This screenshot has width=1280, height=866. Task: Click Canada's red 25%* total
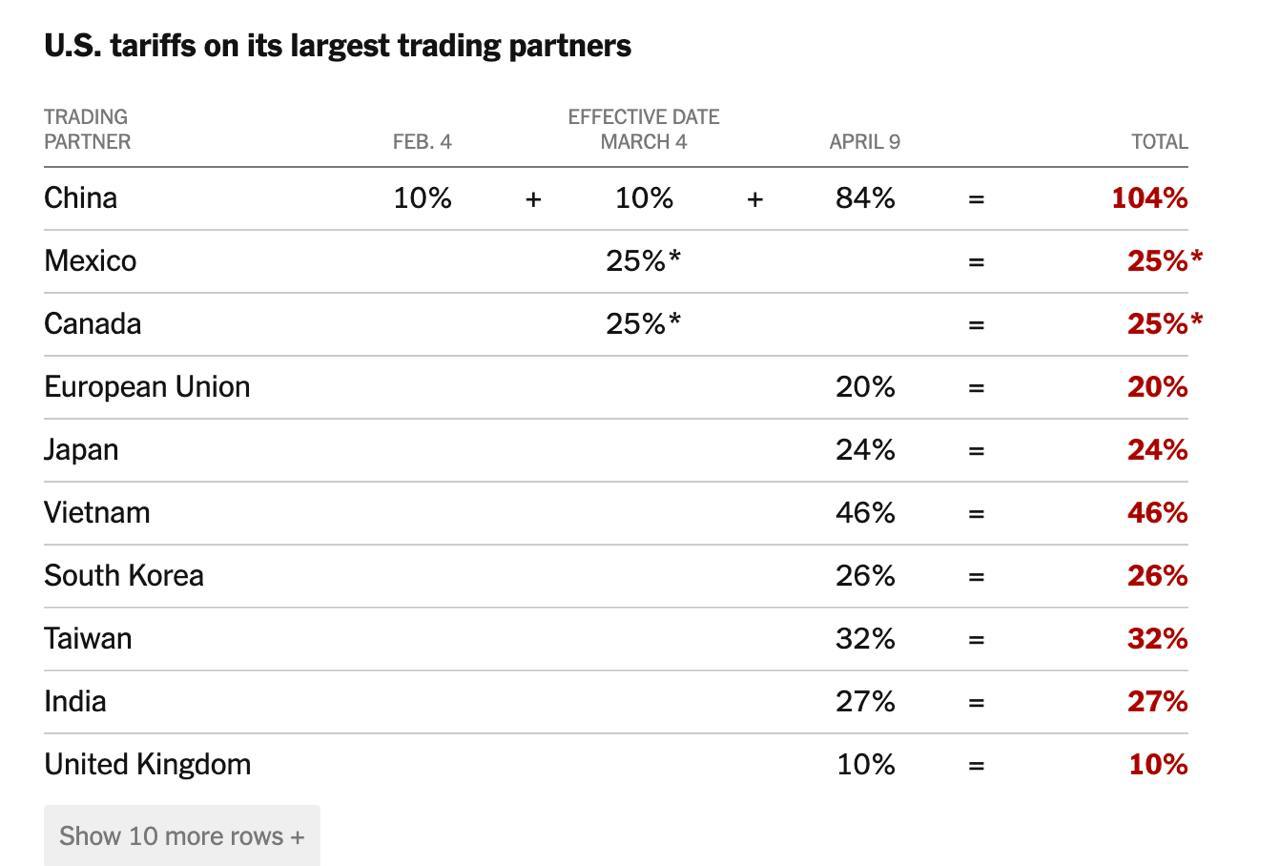click(x=1164, y=324)
